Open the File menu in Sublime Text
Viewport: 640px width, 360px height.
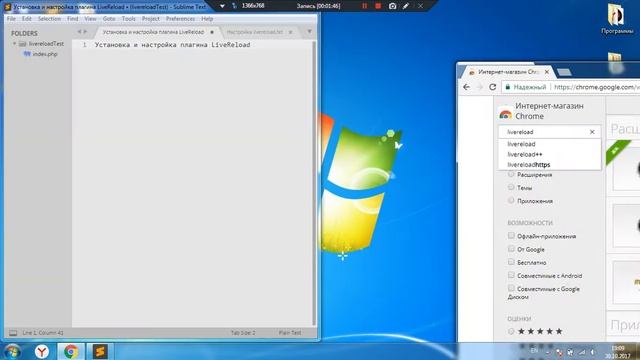pyautogui.click(x=11, y=19)
